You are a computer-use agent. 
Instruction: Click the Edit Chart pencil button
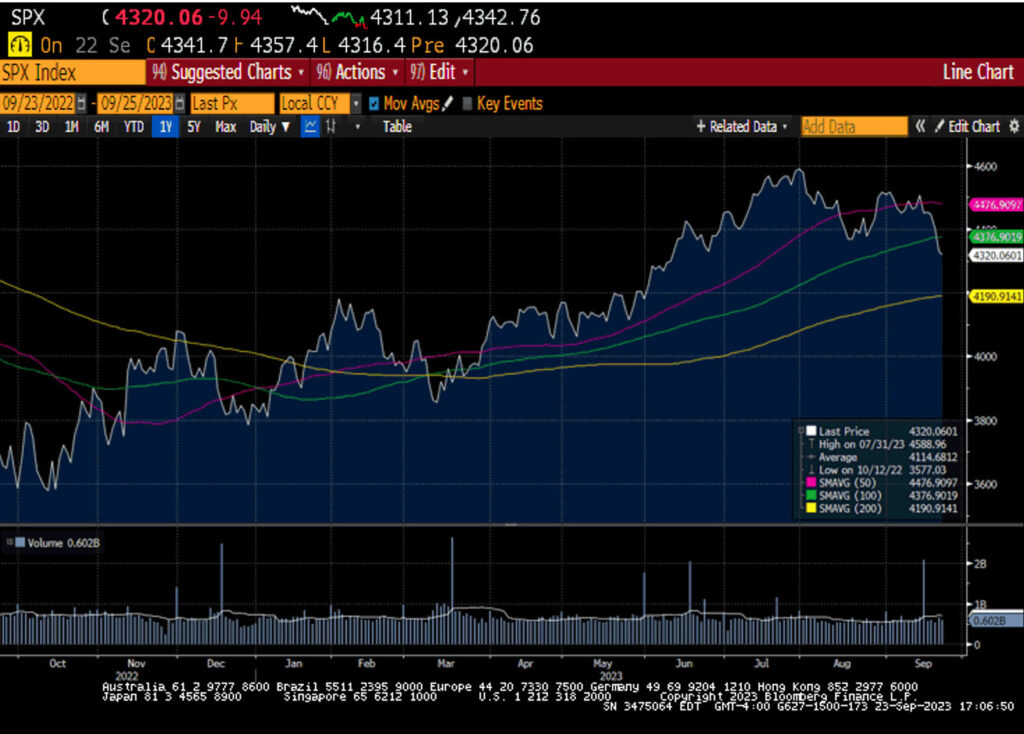point(967,127)
